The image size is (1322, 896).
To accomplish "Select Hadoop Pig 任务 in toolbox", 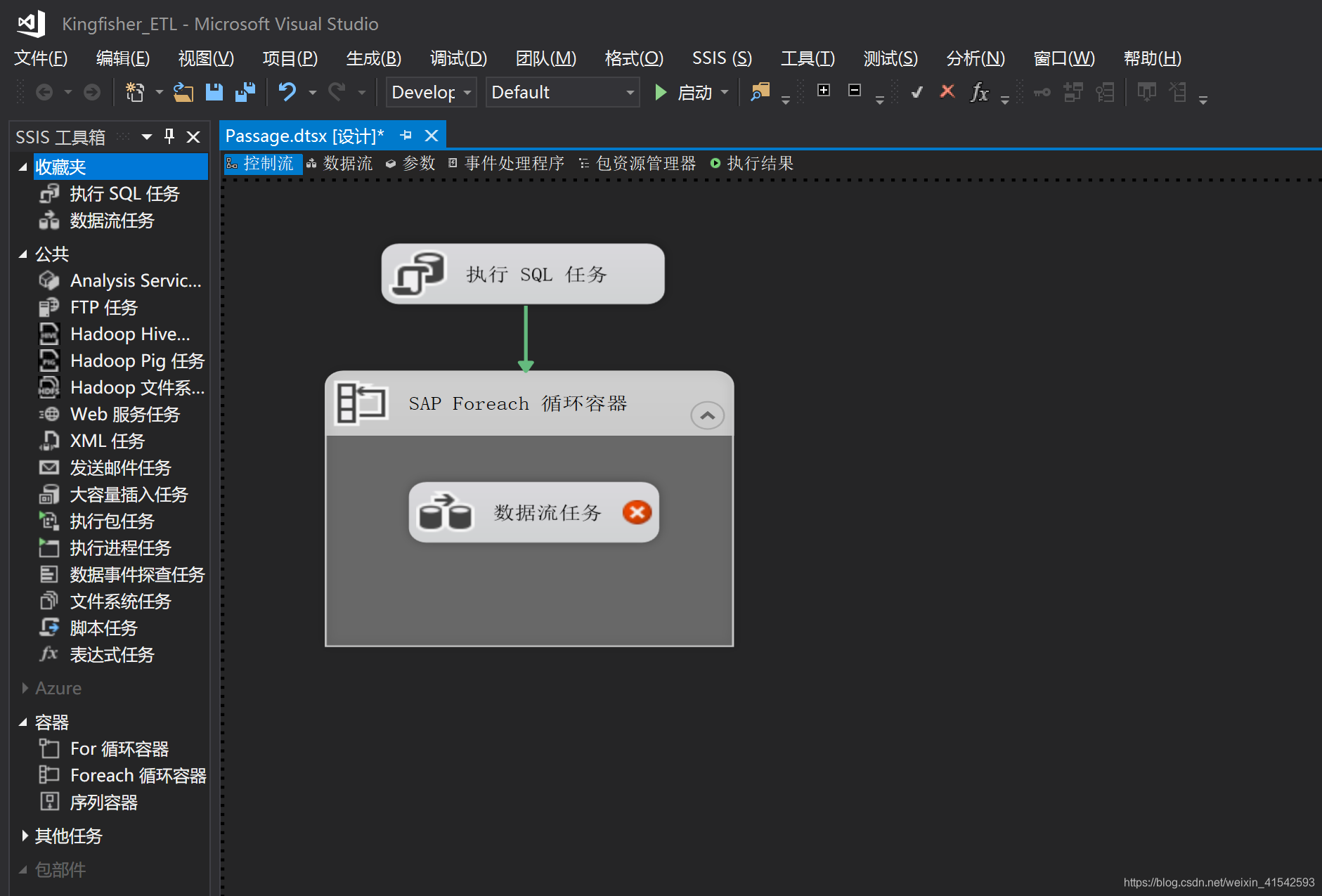I will pos(122,361).
